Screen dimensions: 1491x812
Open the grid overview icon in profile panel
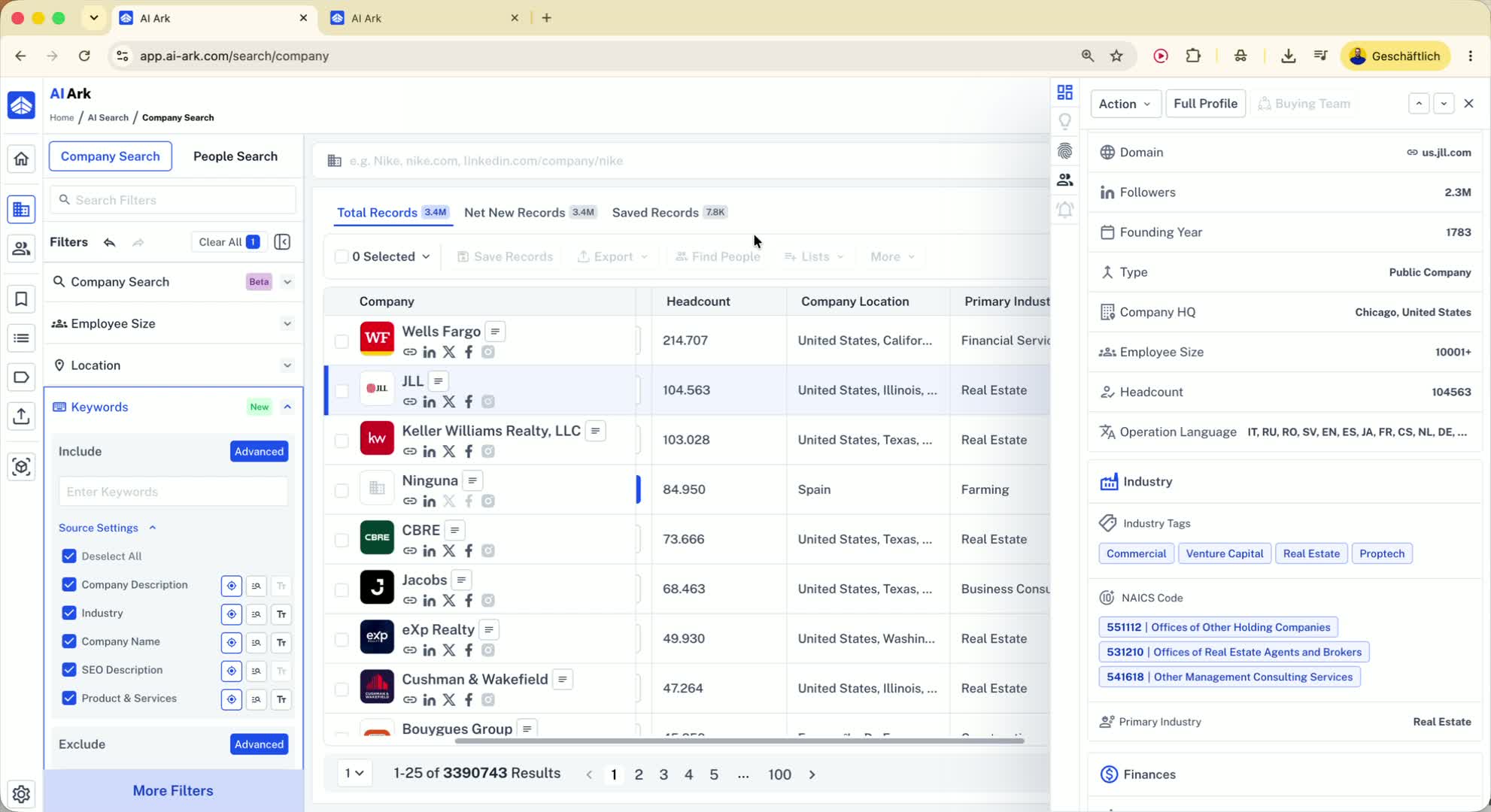click(1064, 92)
